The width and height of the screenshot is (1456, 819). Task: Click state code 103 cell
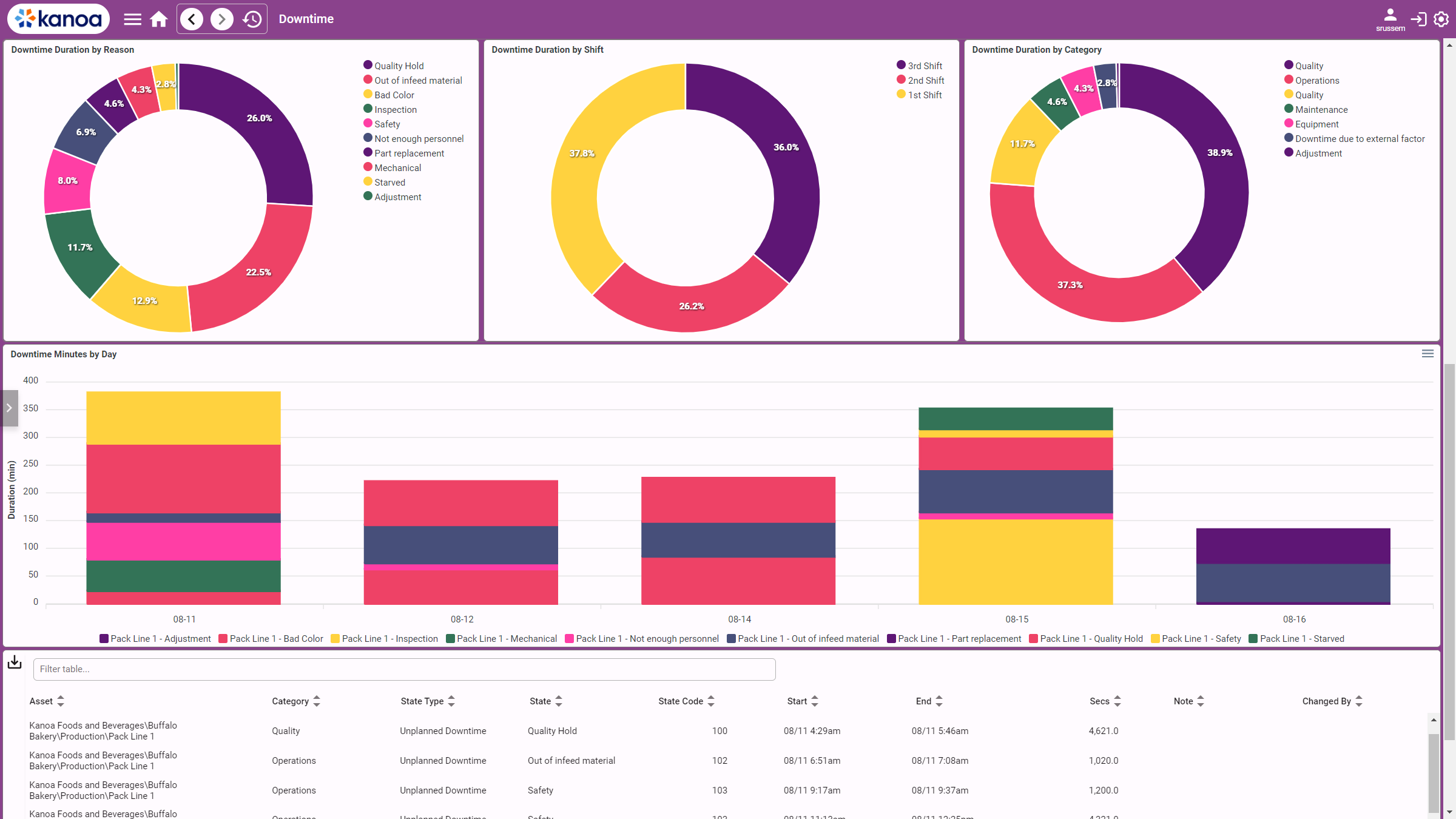[720, 790]
